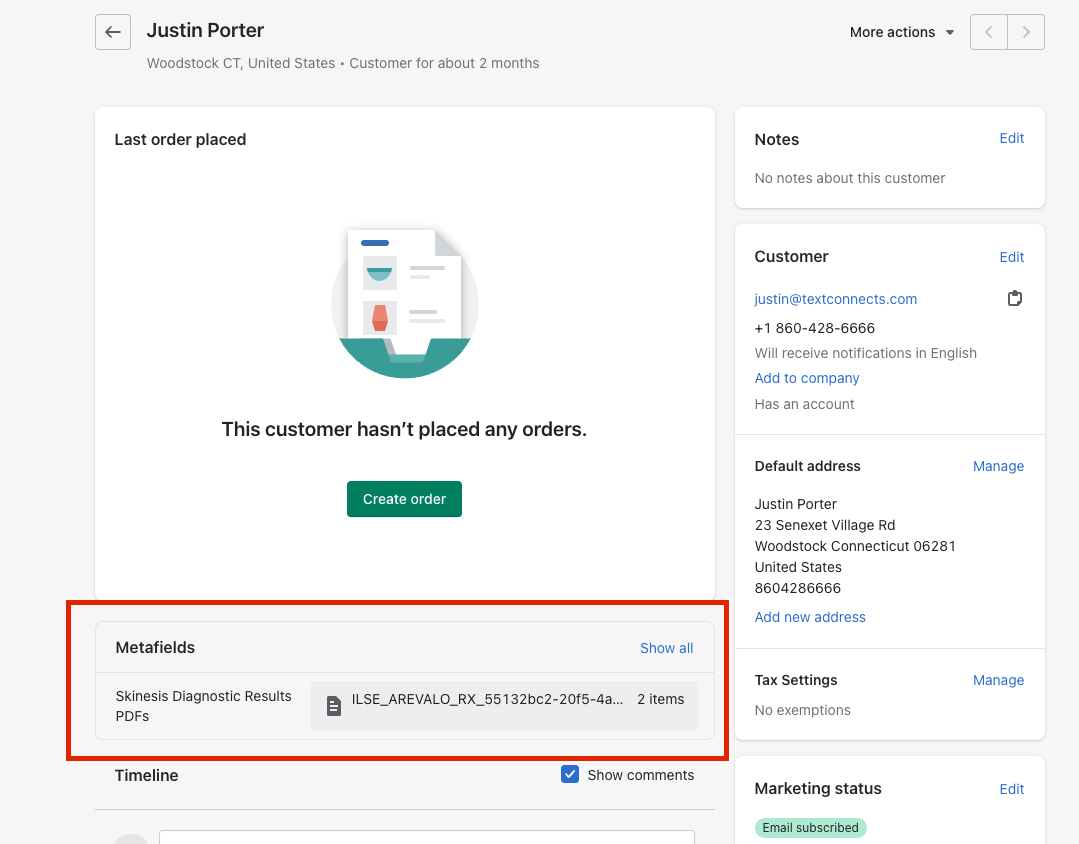Edit Customer contact information
The width and height of the screenshot is (1079, 844).
[x=1011, y=257]
